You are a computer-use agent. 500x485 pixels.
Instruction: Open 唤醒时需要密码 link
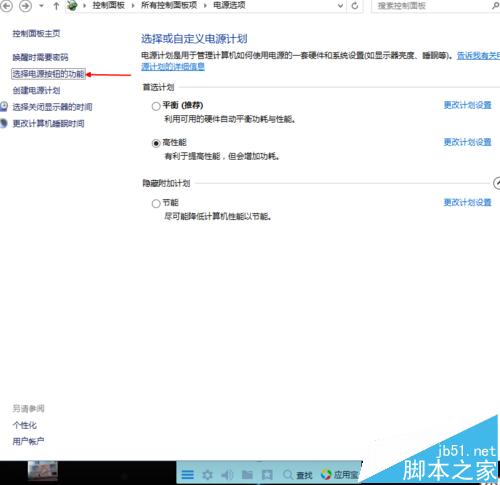point(40,57)
